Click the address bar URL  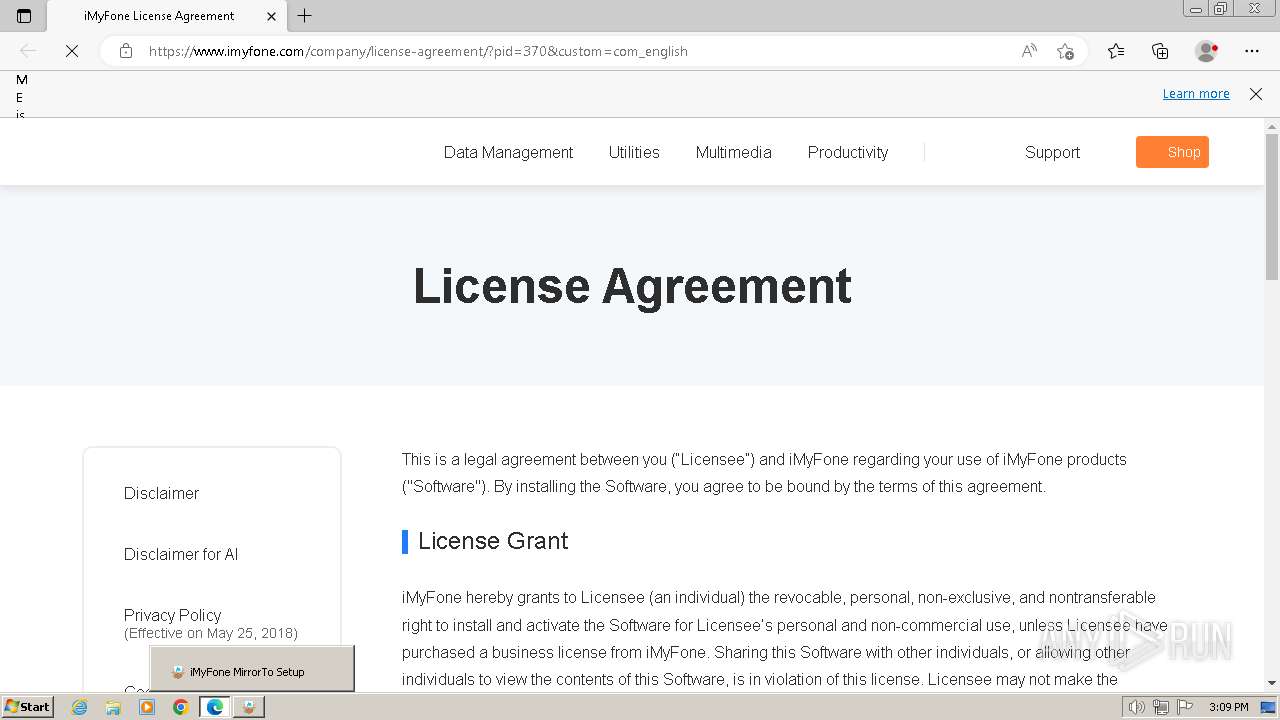tap(418, 51)
